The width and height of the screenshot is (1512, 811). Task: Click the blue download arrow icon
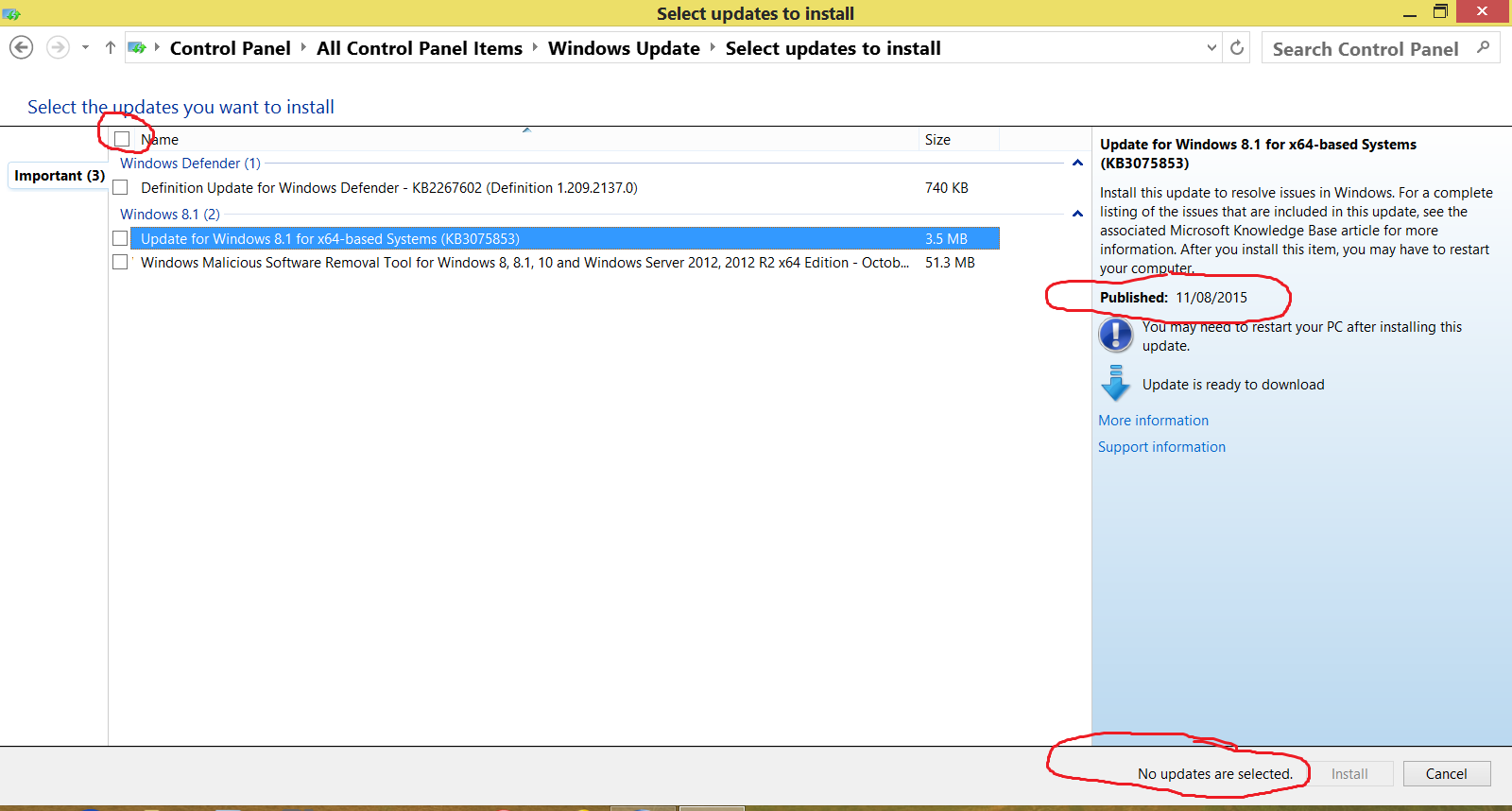click(x=1116, y=383)
